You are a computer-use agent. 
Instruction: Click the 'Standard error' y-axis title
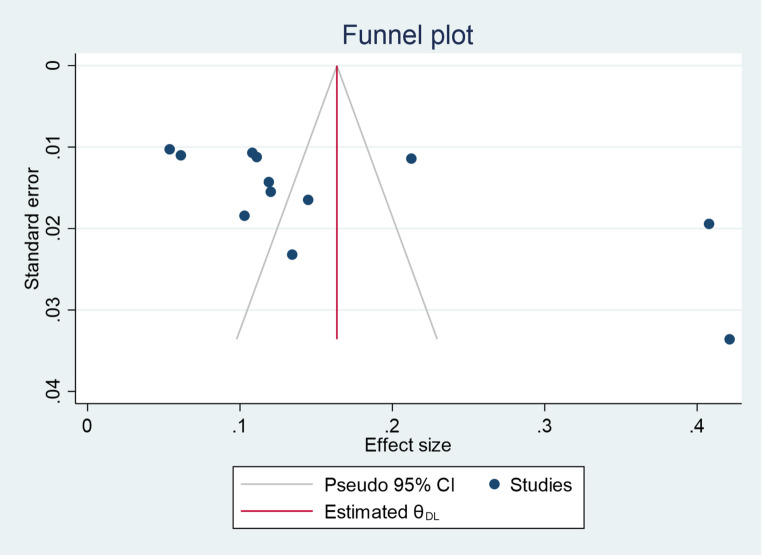pyautogui.click(x=32, y=230)
